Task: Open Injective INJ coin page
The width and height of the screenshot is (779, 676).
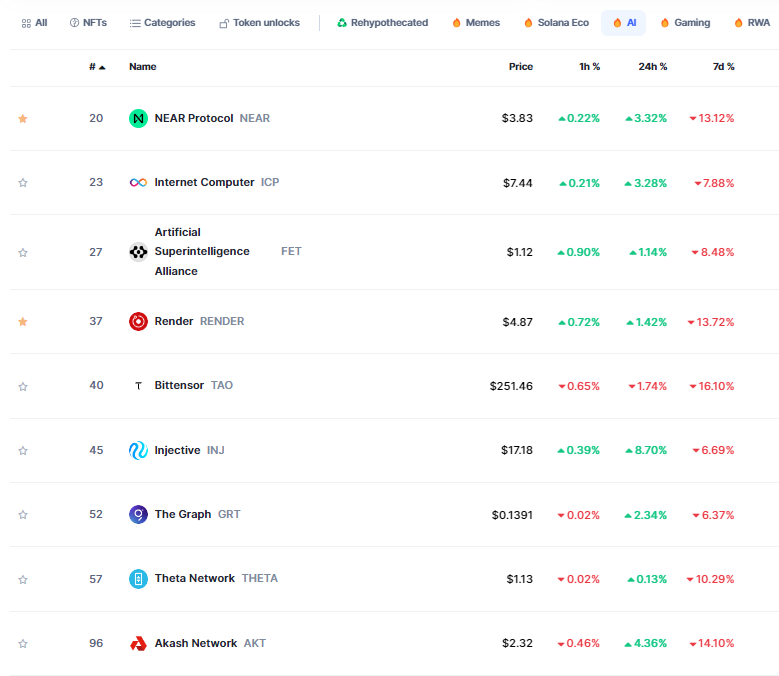Action: point(189,450)
